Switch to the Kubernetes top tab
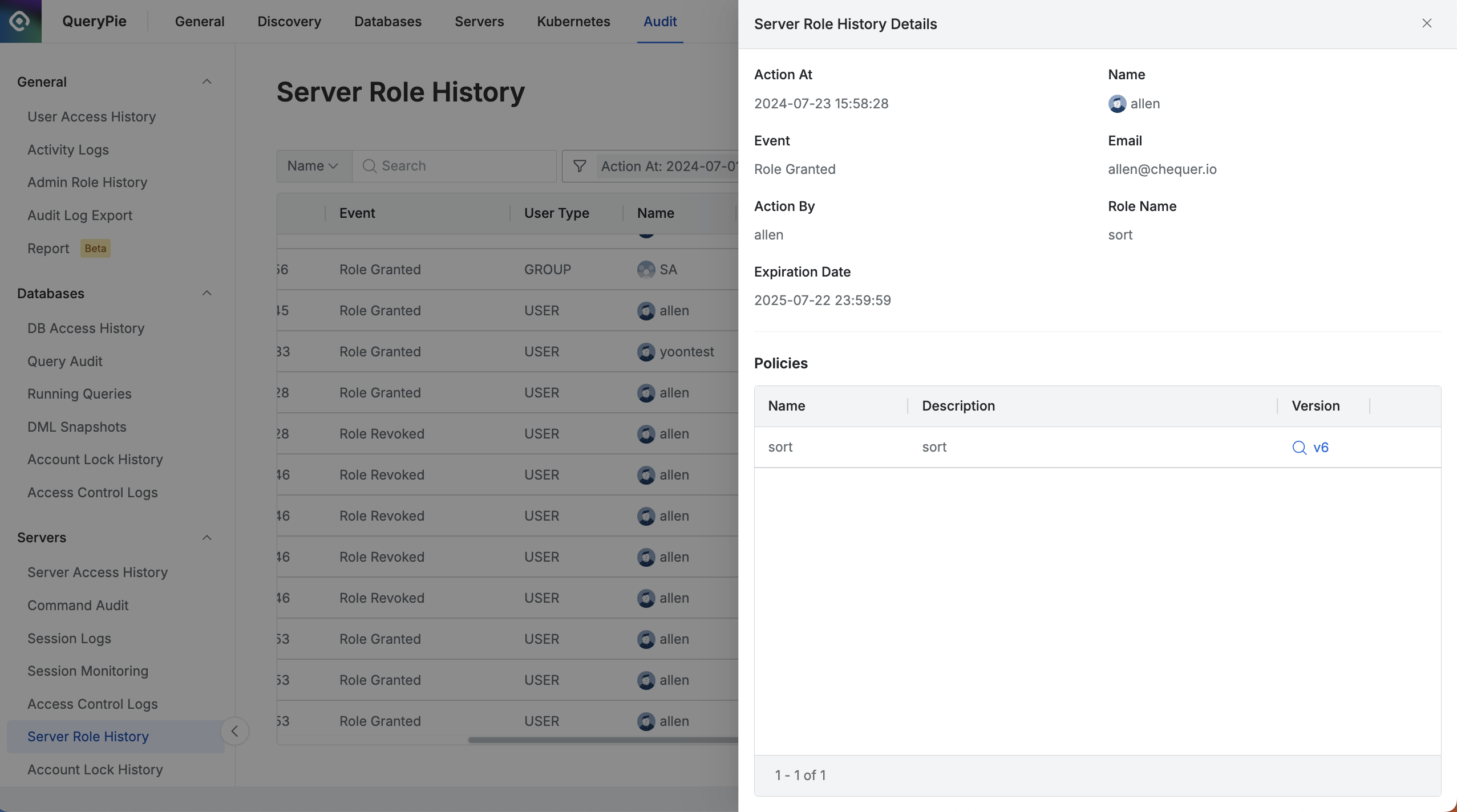The width and height of the screenshot is (1457, 812). (573, 22)
